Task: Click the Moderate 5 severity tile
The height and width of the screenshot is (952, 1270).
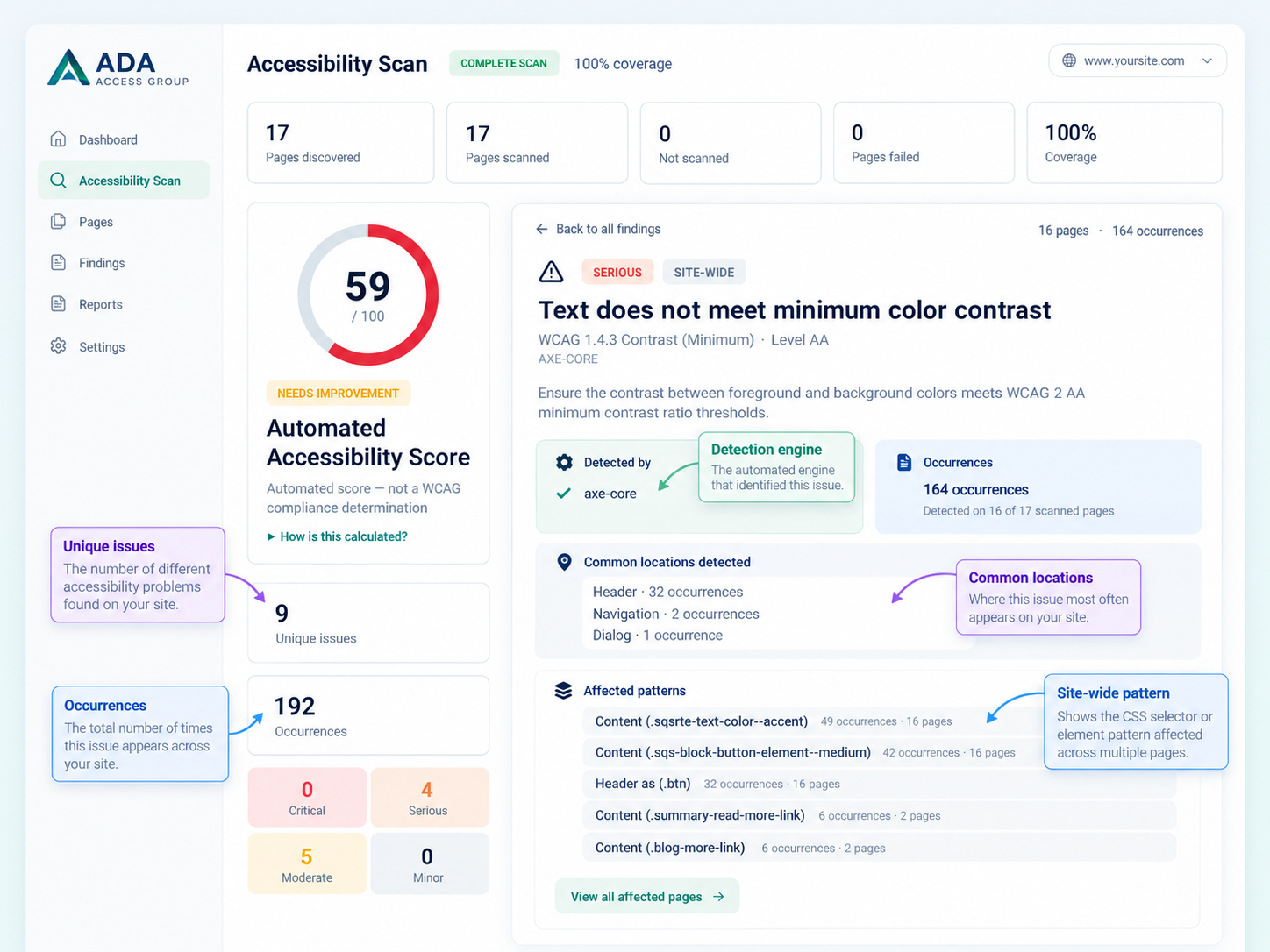Action: point(307,863)
